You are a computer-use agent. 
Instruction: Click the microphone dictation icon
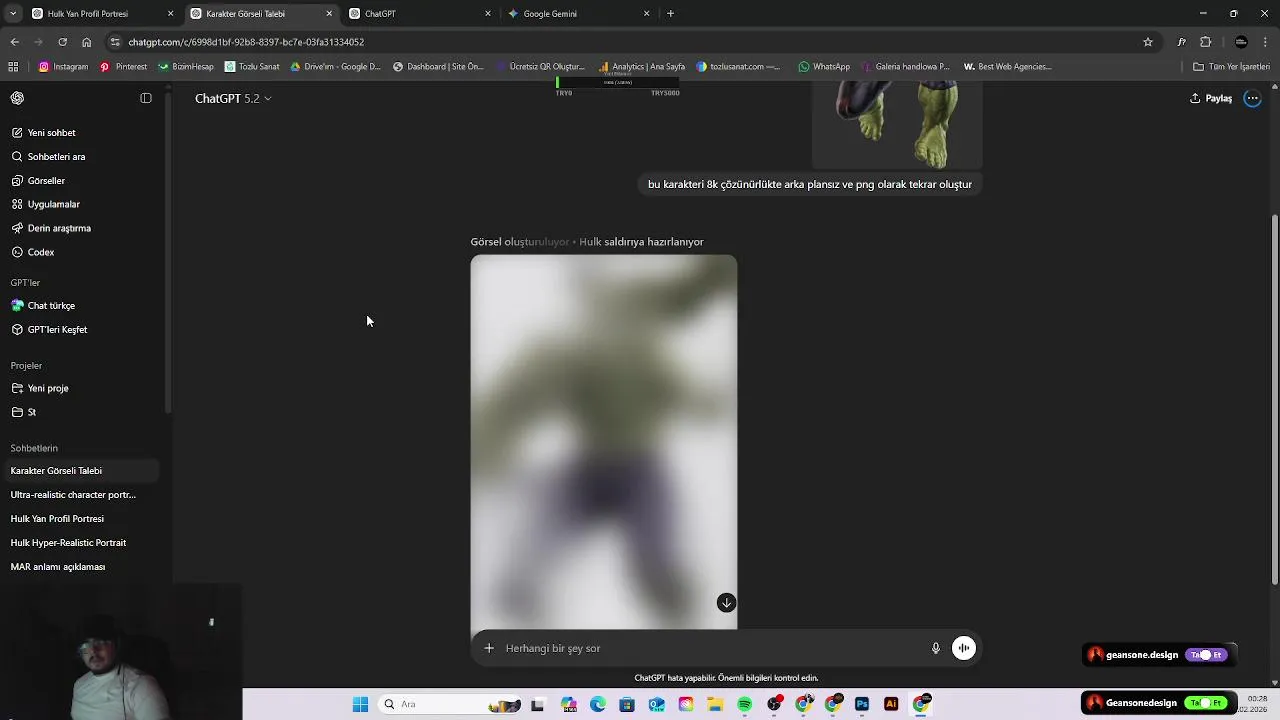[x=936, y=648]
